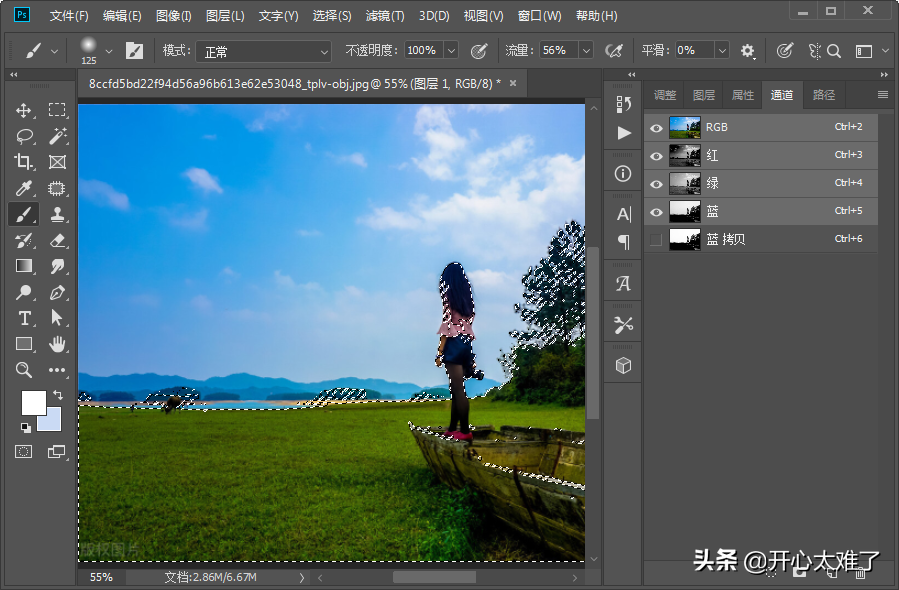The width and height of the screenshot is (899, 590).
Task: Toggle pressure control for brush size
Action: (x=784, y=51)
